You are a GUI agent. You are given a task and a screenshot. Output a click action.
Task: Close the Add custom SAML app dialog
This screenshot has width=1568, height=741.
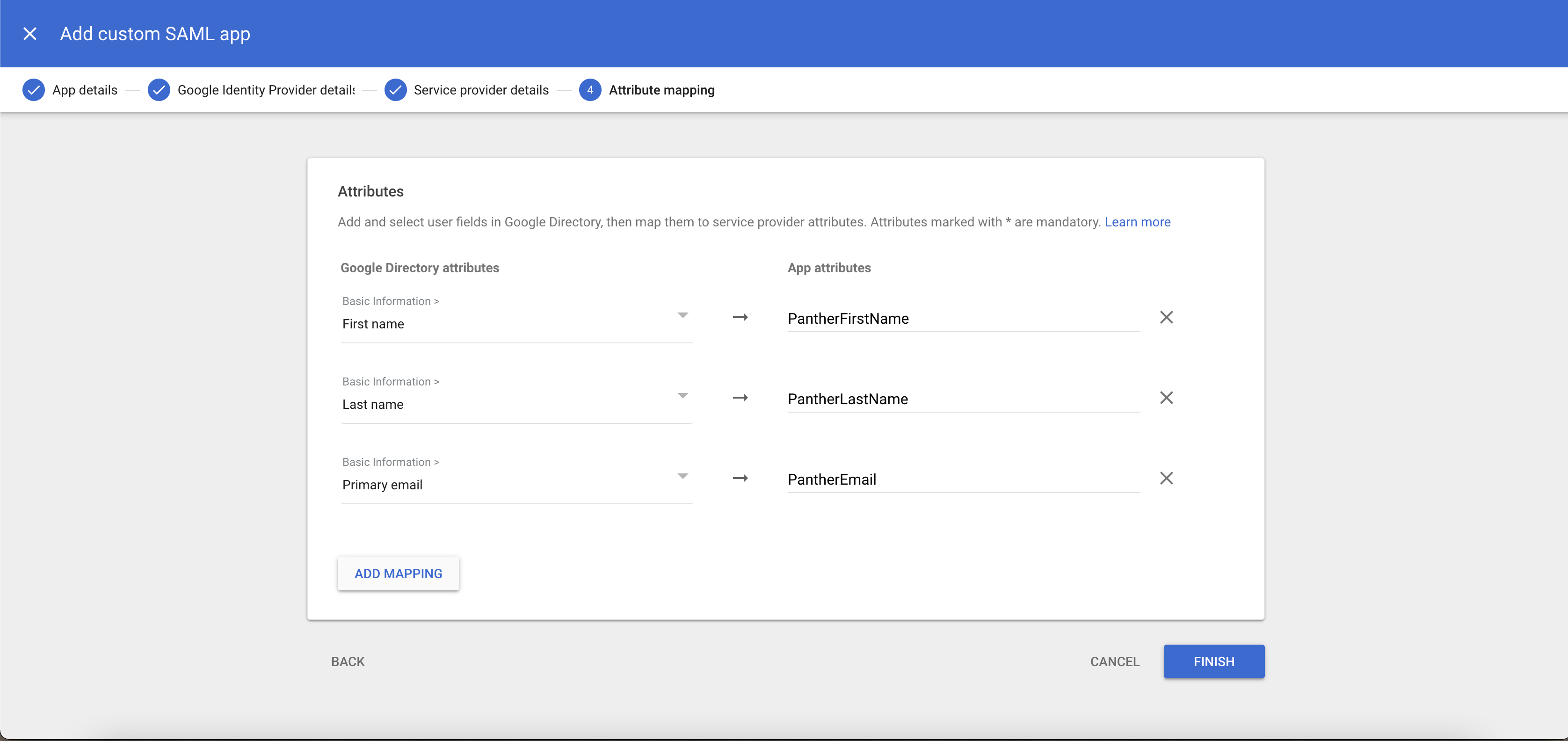click(x=30, y=34)
